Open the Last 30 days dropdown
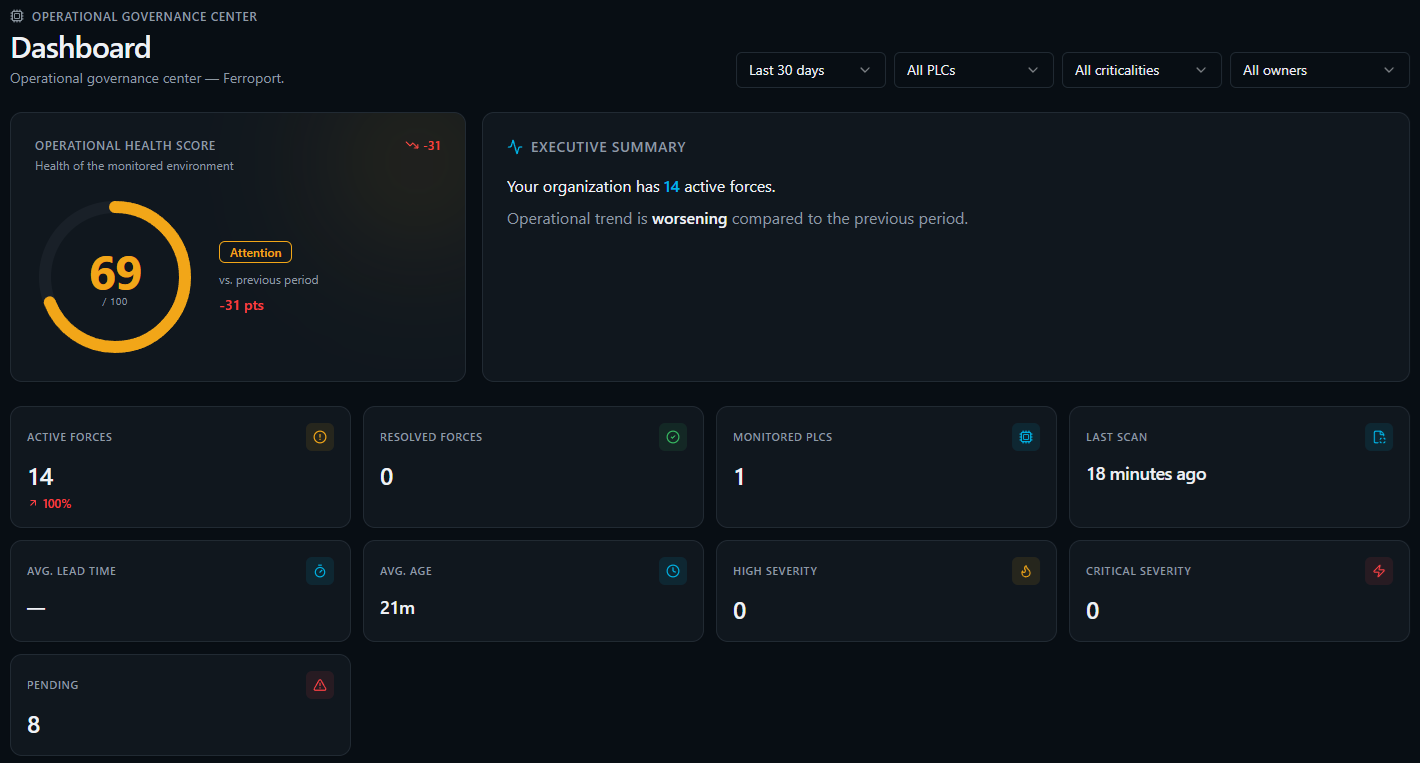This screenshot has height=763, width=1420. (x=811, y=70)
